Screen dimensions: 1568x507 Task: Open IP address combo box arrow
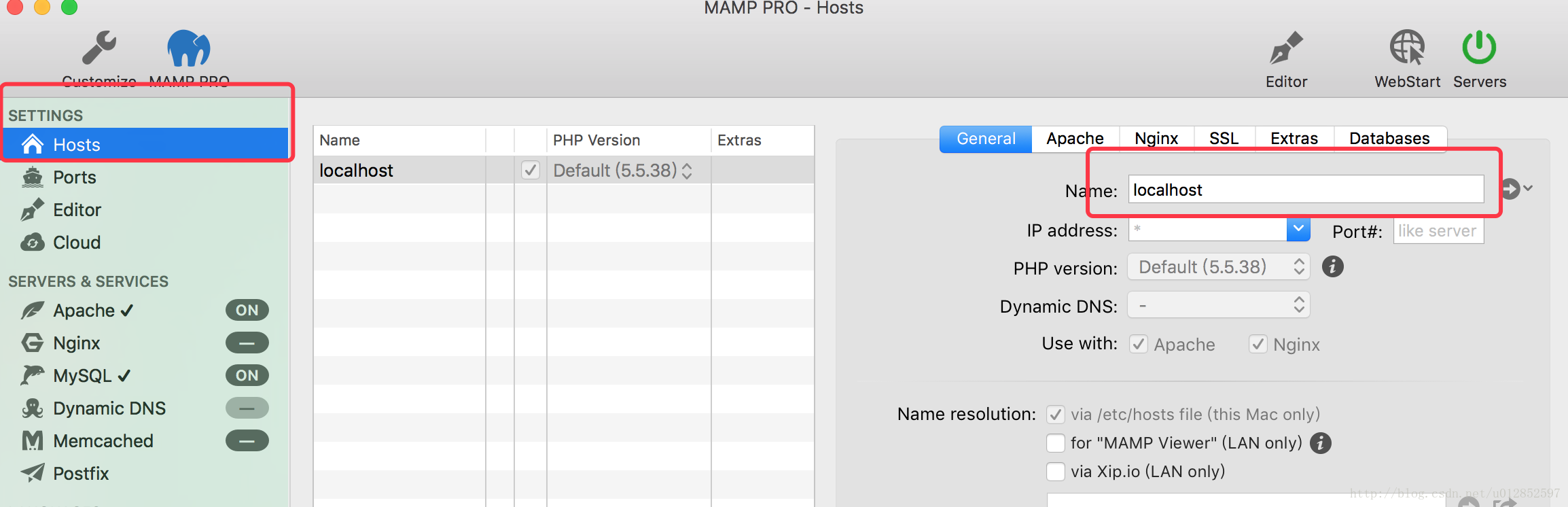click(x=1298, y=230)
